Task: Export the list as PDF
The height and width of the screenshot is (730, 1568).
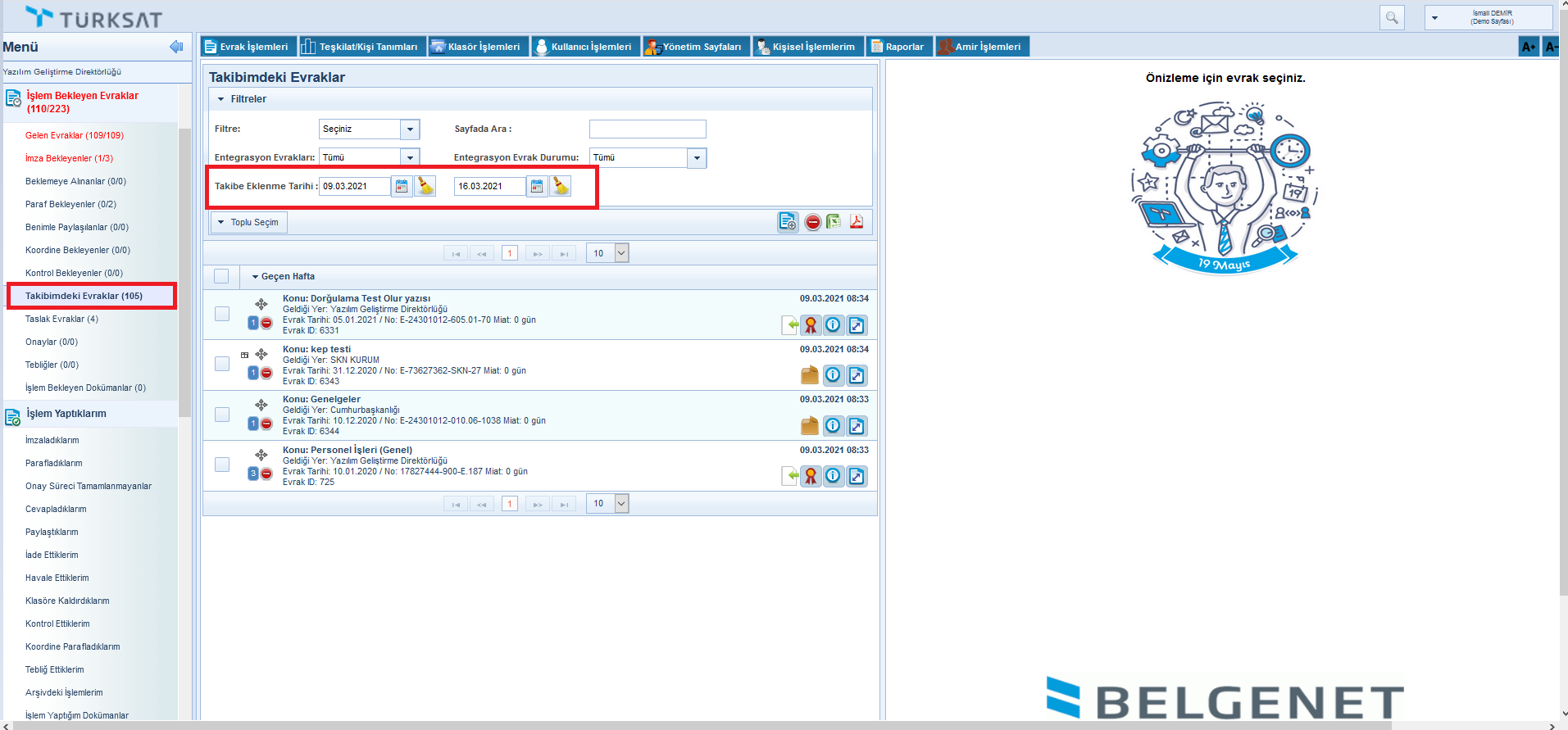Action: pyautogui.click(x=857, y=222)
